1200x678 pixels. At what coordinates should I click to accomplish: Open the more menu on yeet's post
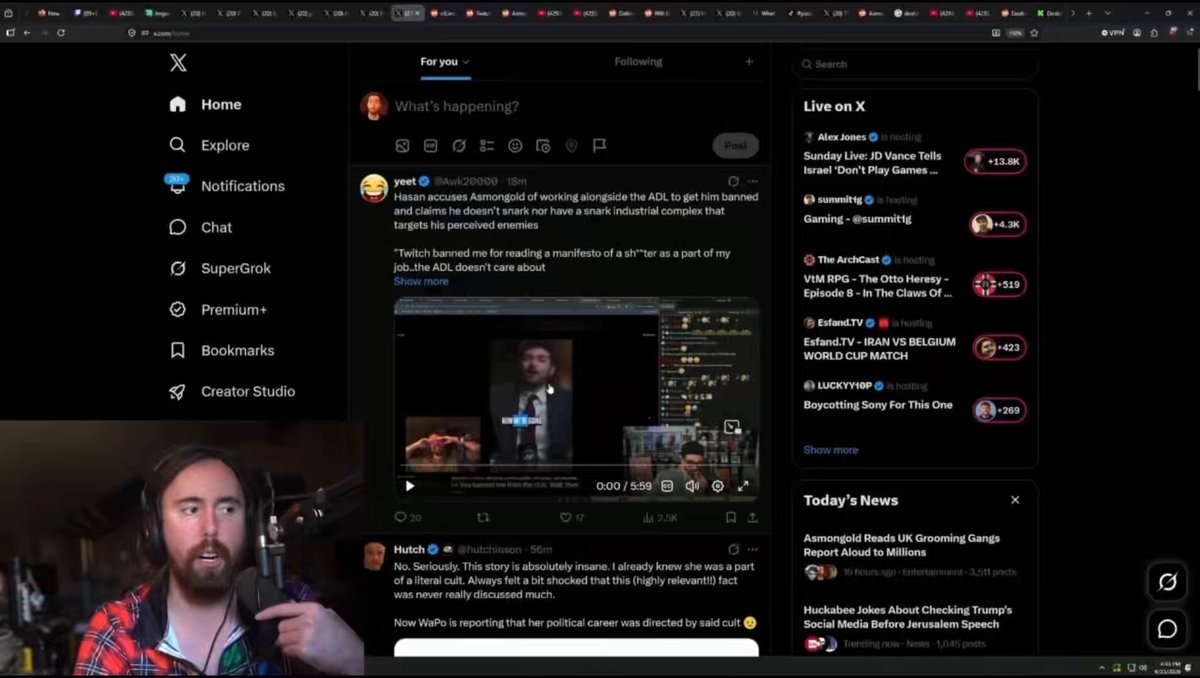click(752, 181)
